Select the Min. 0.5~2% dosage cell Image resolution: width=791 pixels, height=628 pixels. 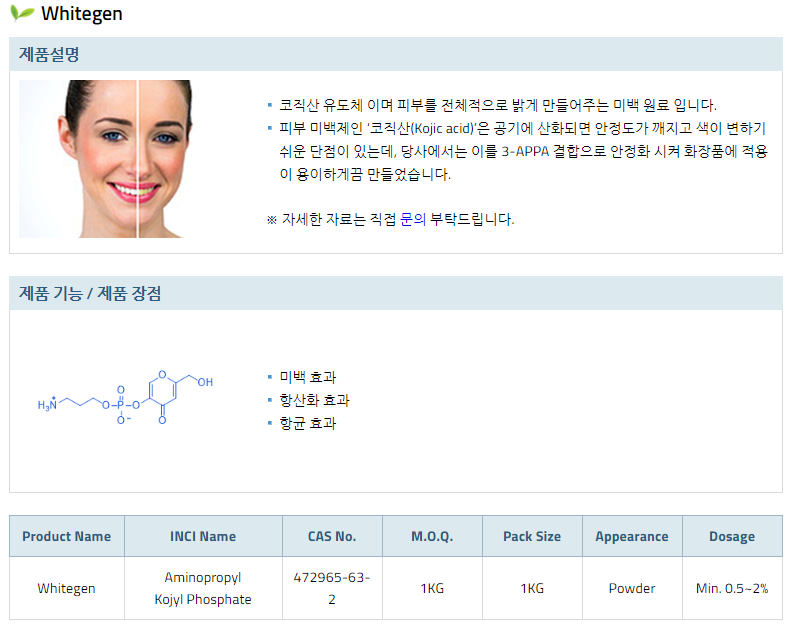point(732,588)
